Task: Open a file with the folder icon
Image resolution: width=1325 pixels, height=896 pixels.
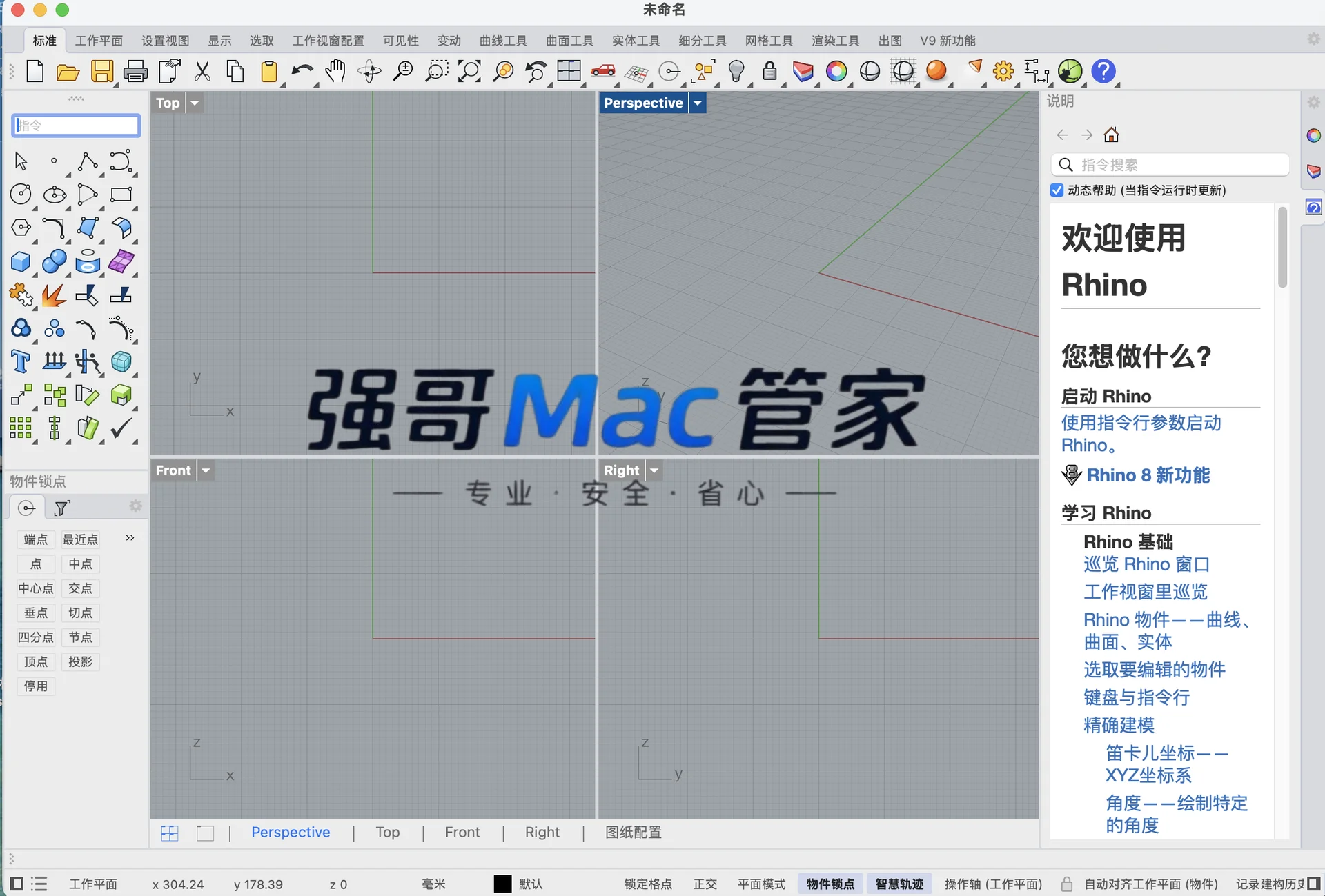Action: pyautogui.click(x=68, y=72)
